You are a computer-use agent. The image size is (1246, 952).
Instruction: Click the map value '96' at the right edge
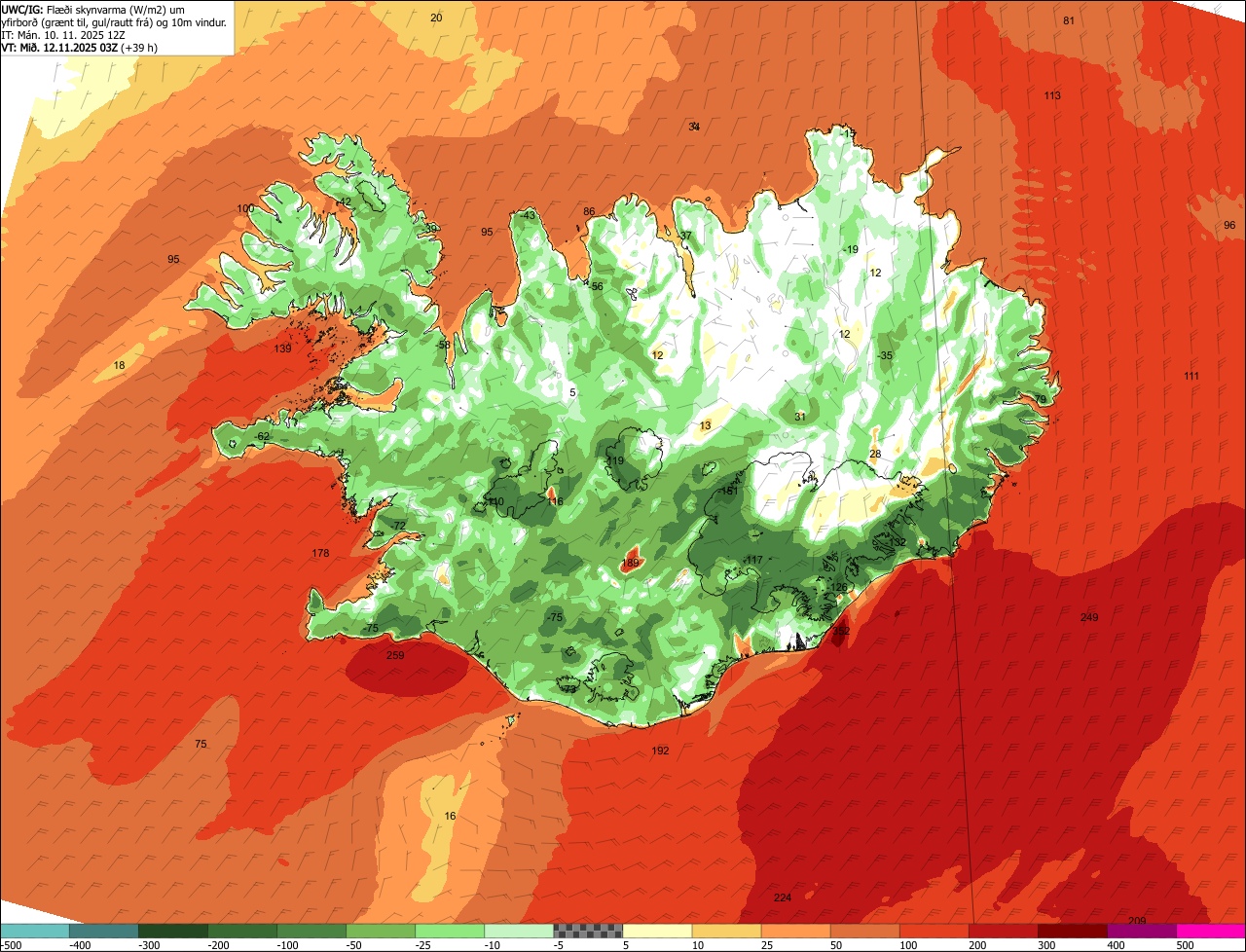[1229, 225]
